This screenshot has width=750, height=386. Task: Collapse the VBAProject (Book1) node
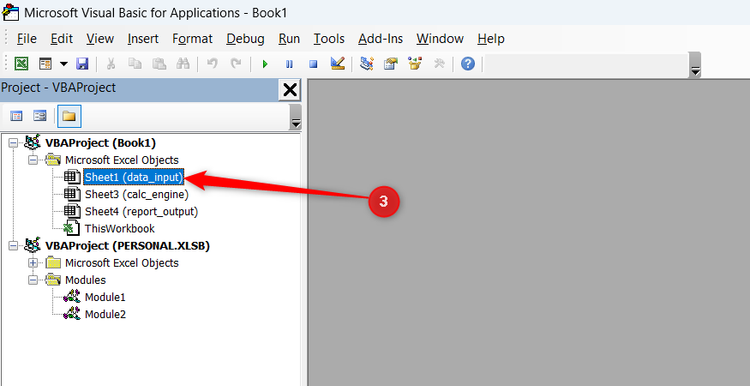point(13,143)
